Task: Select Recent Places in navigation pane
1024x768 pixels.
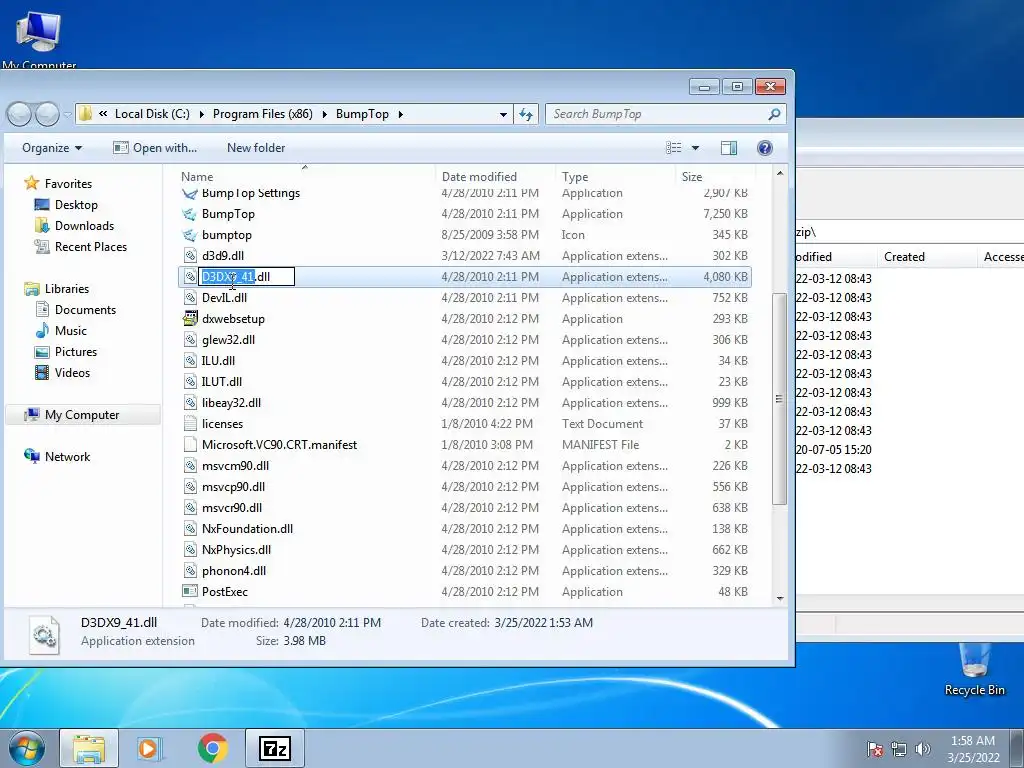Action: coord(91,247)
